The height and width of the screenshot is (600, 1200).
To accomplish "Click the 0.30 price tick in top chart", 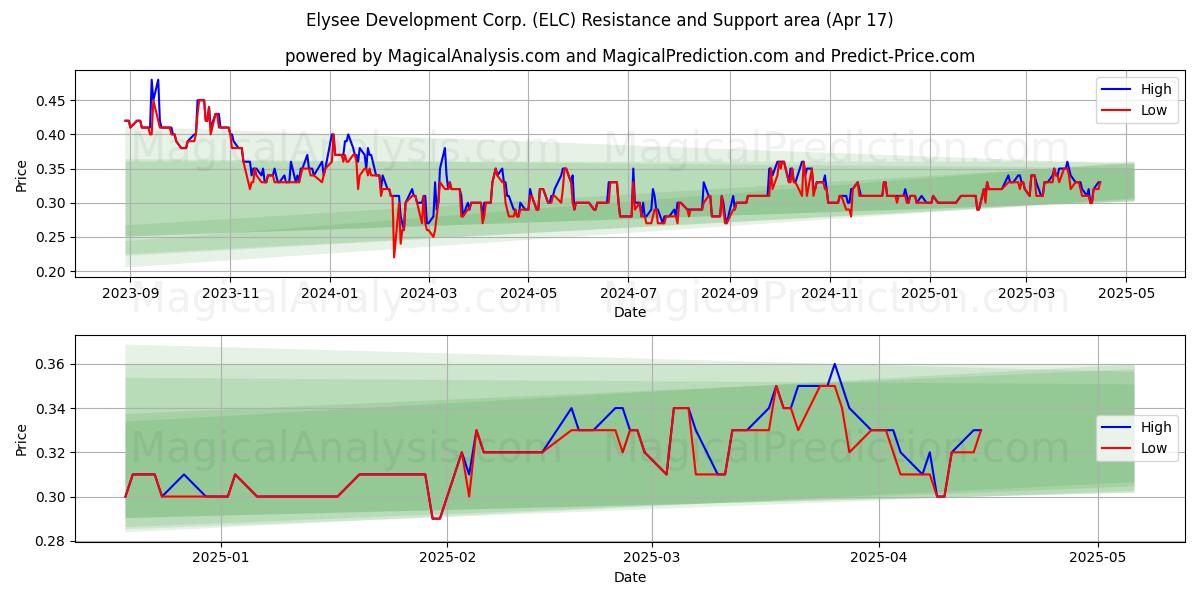I will [52, 203].
